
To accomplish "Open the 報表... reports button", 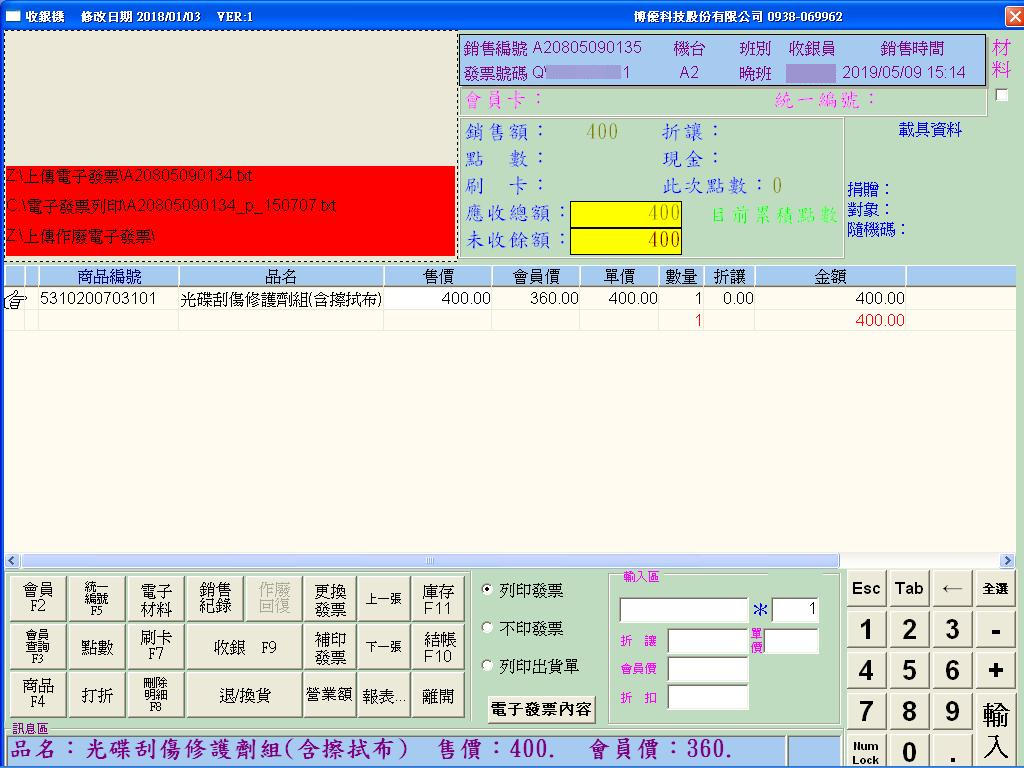I will pos(384,695).
